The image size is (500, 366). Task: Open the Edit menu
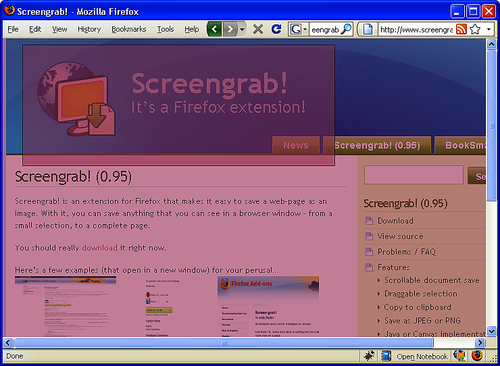pos(35,29)
